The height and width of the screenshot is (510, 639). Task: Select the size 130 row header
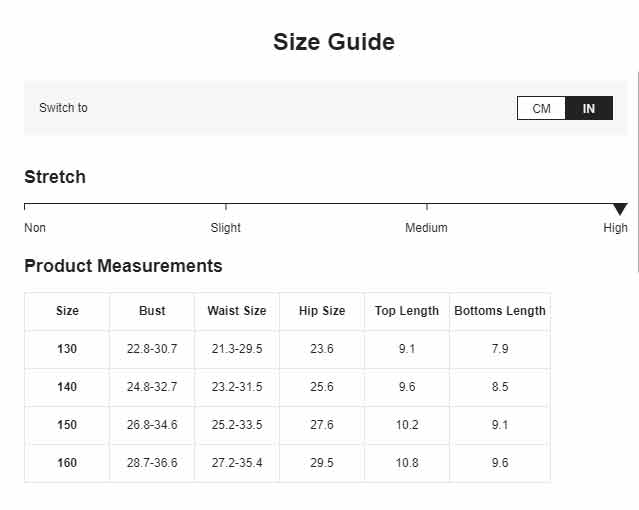coord(67,349)
